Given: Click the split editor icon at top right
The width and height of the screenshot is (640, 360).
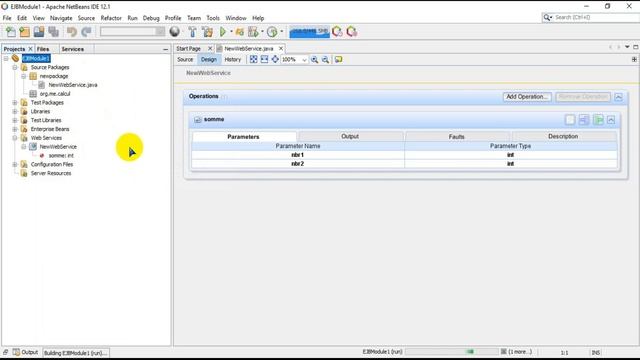Looking at the screenshot, I should pyautogui.click(x=634, y=60).
